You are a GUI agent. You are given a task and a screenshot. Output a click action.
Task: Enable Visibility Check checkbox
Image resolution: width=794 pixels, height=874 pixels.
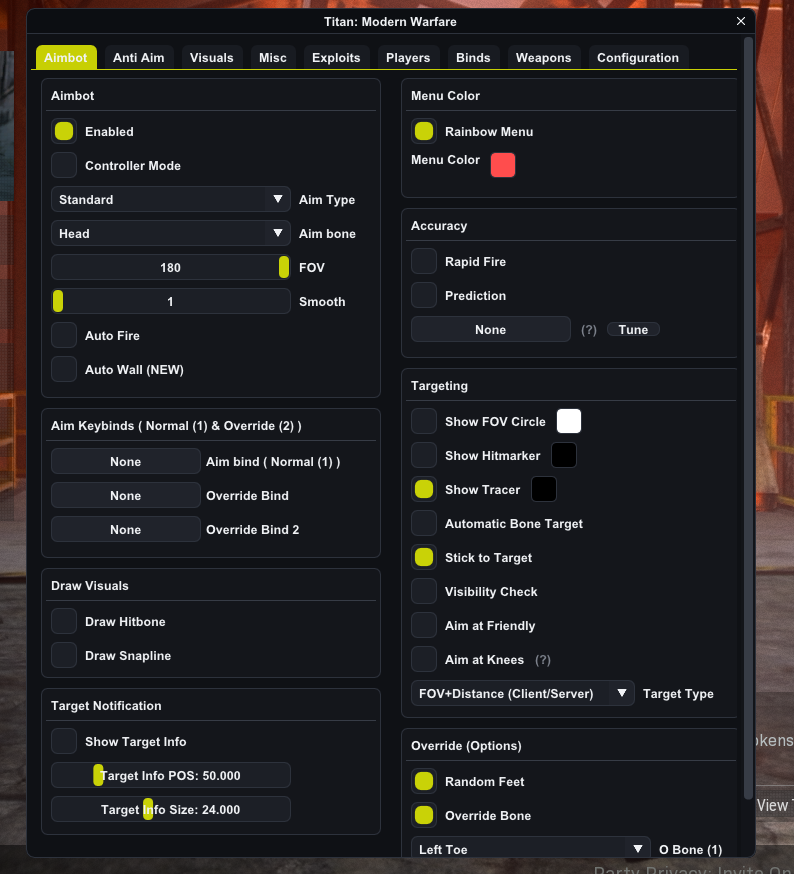[424, 591]
